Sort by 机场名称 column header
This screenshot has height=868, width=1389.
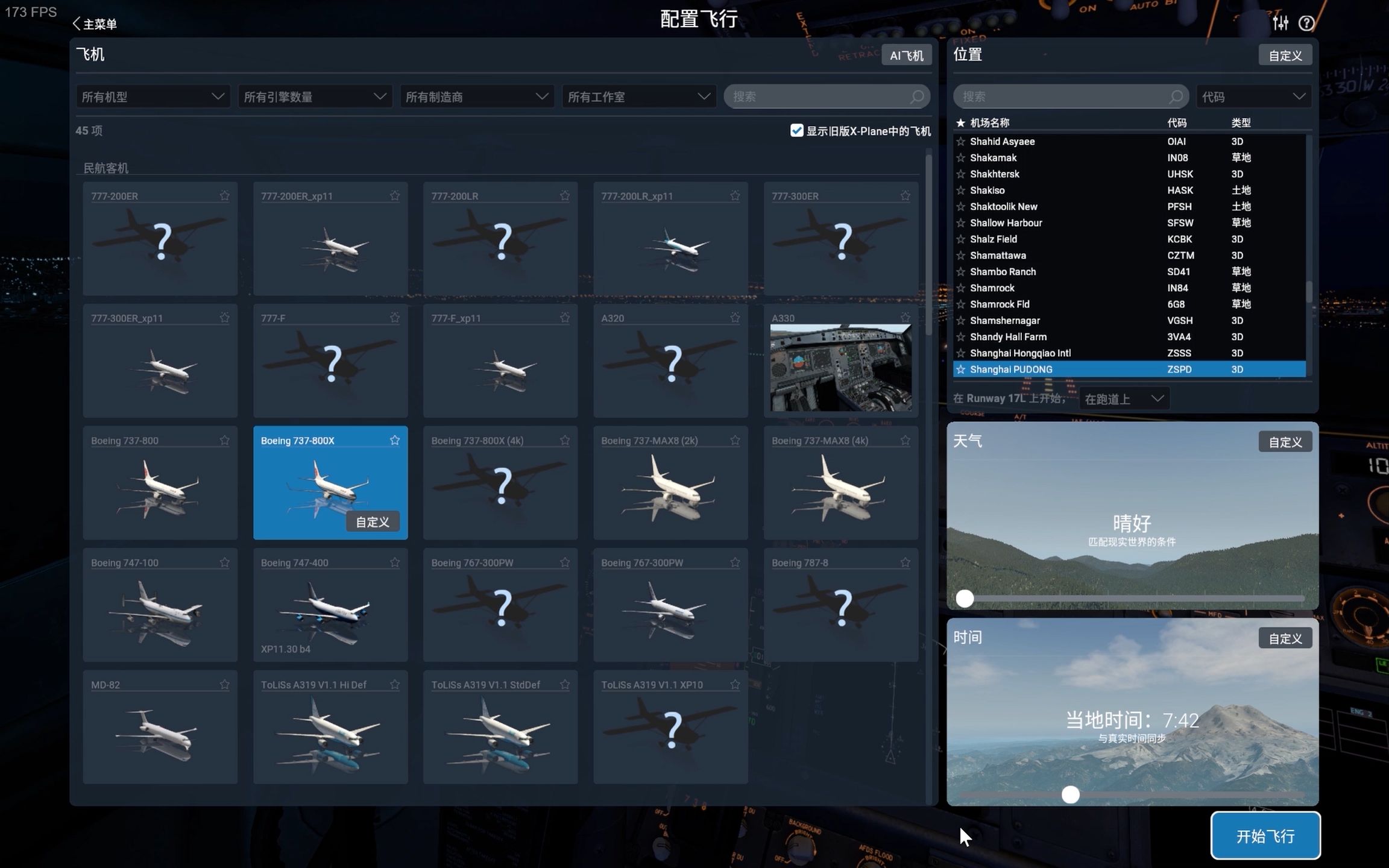[989, 122]
